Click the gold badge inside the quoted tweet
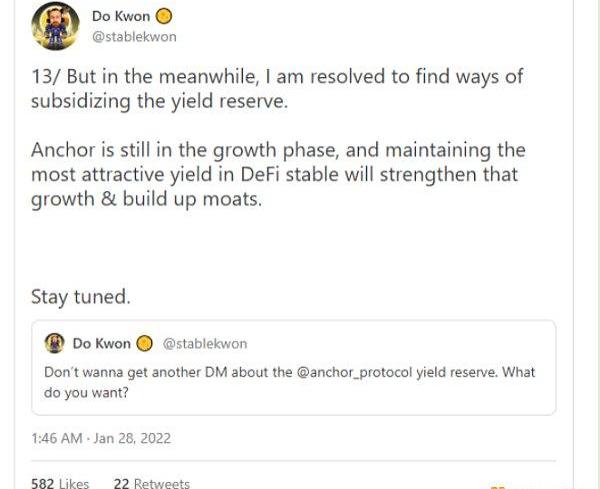 [144, 344]
